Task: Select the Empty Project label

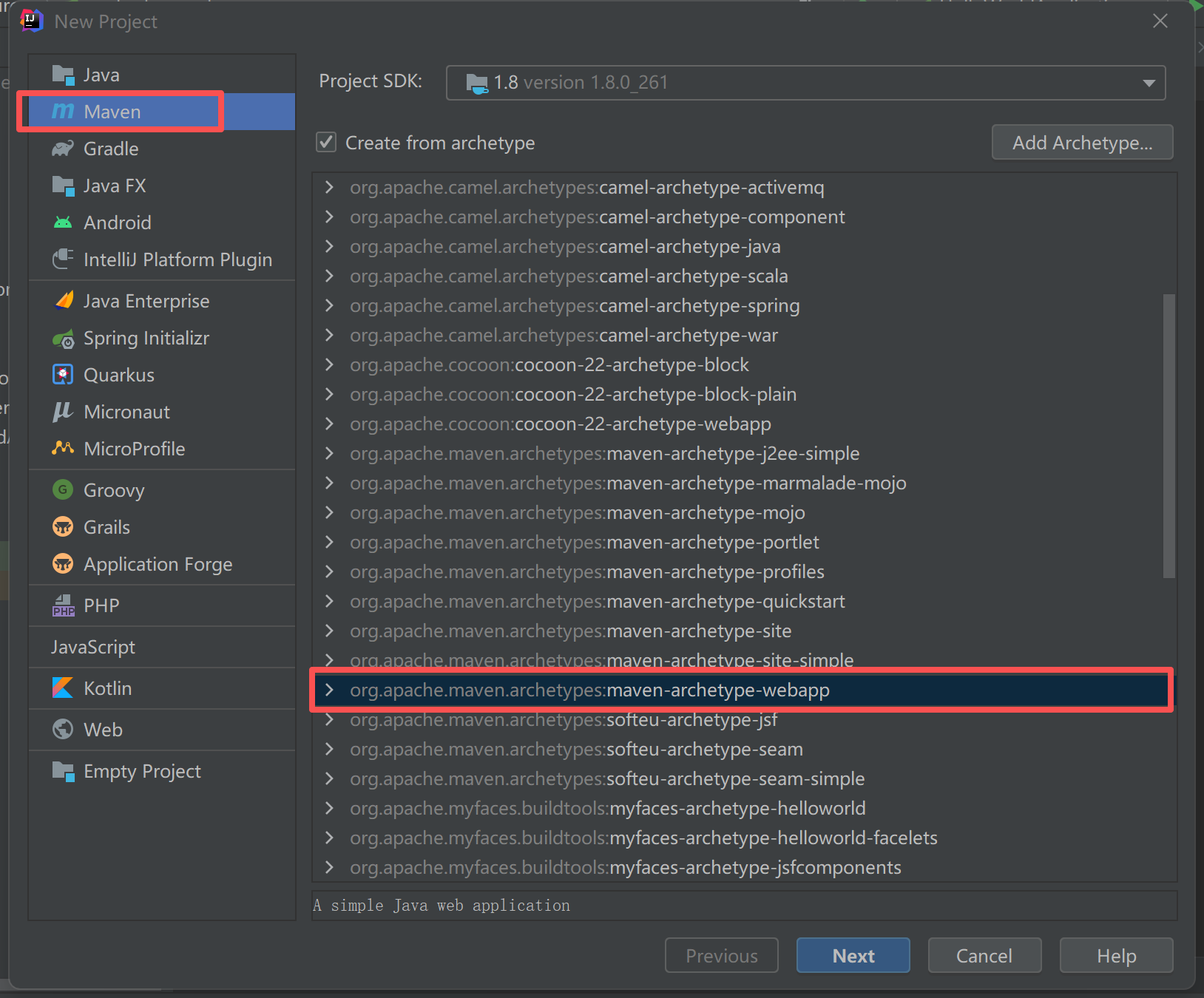Action: point(143,771)
